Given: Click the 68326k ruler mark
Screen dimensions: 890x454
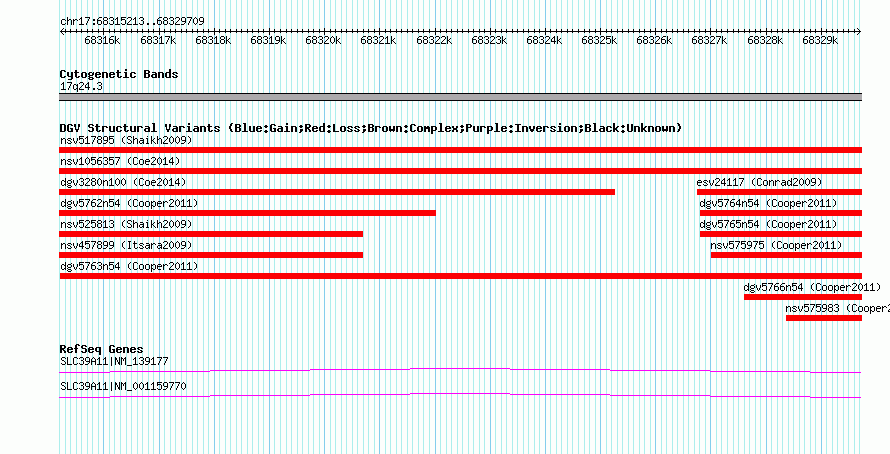Looking at the screenshot, I should click(654, 41).
